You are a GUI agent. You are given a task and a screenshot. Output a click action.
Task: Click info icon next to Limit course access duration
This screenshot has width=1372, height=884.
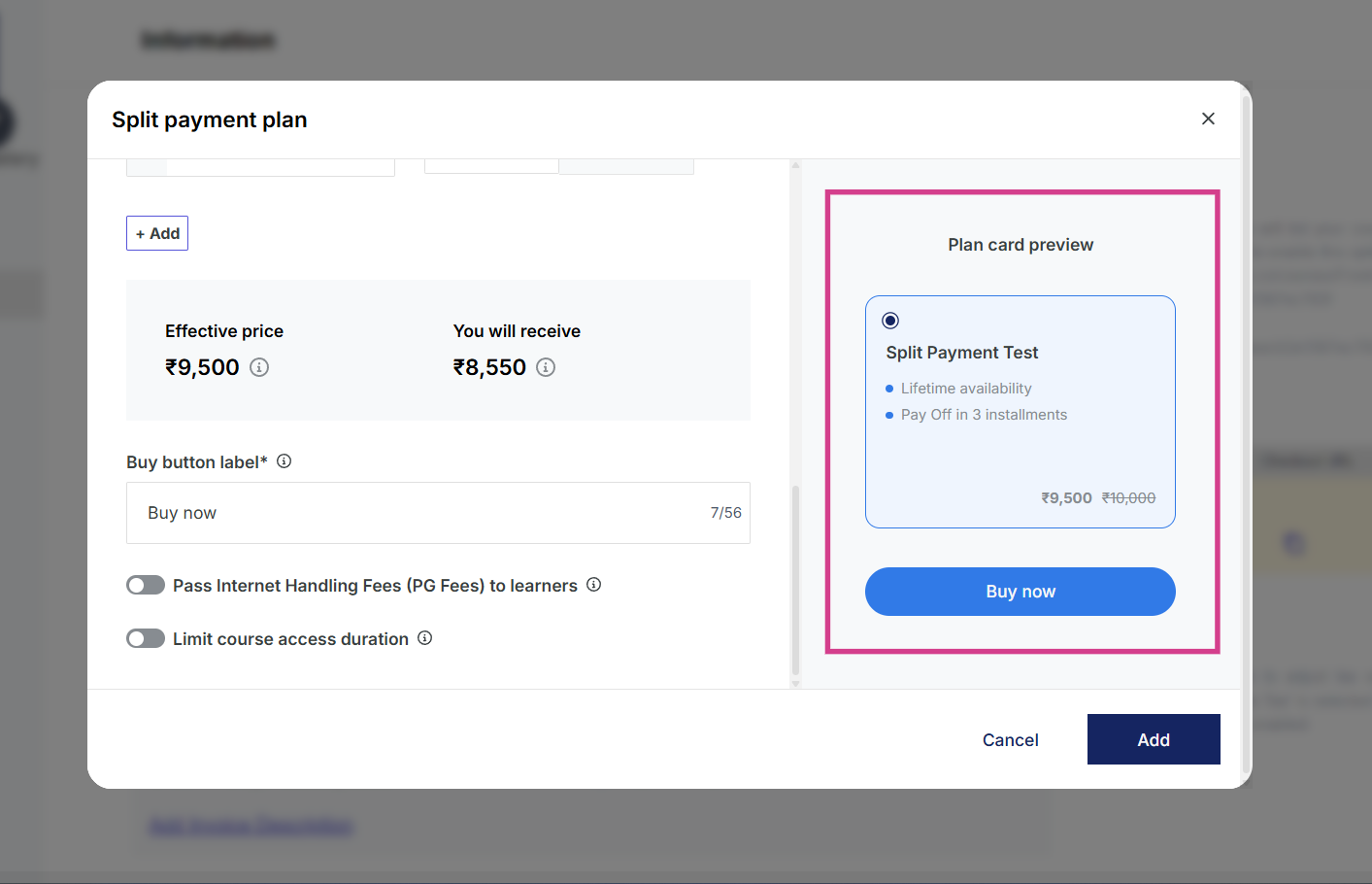tap(425, 638)
